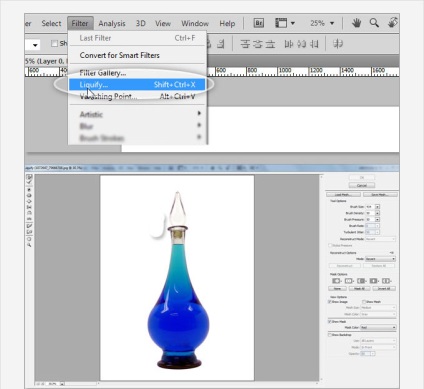Launch Adobe Bridge from the Br icon

click(259, 23)
